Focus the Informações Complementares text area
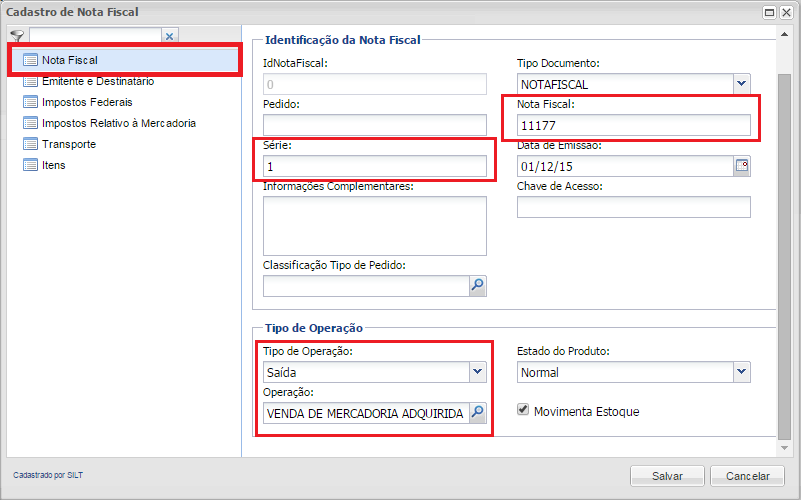 pyautogui.click(x=374, y=226)
